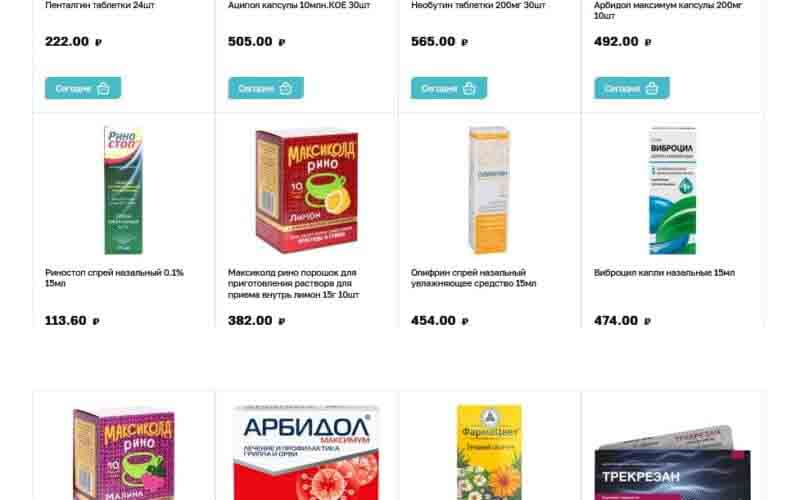Open Необутин таблетки 200мг title link
Viewport: 800px width, 500px height.
coord(478,5)
